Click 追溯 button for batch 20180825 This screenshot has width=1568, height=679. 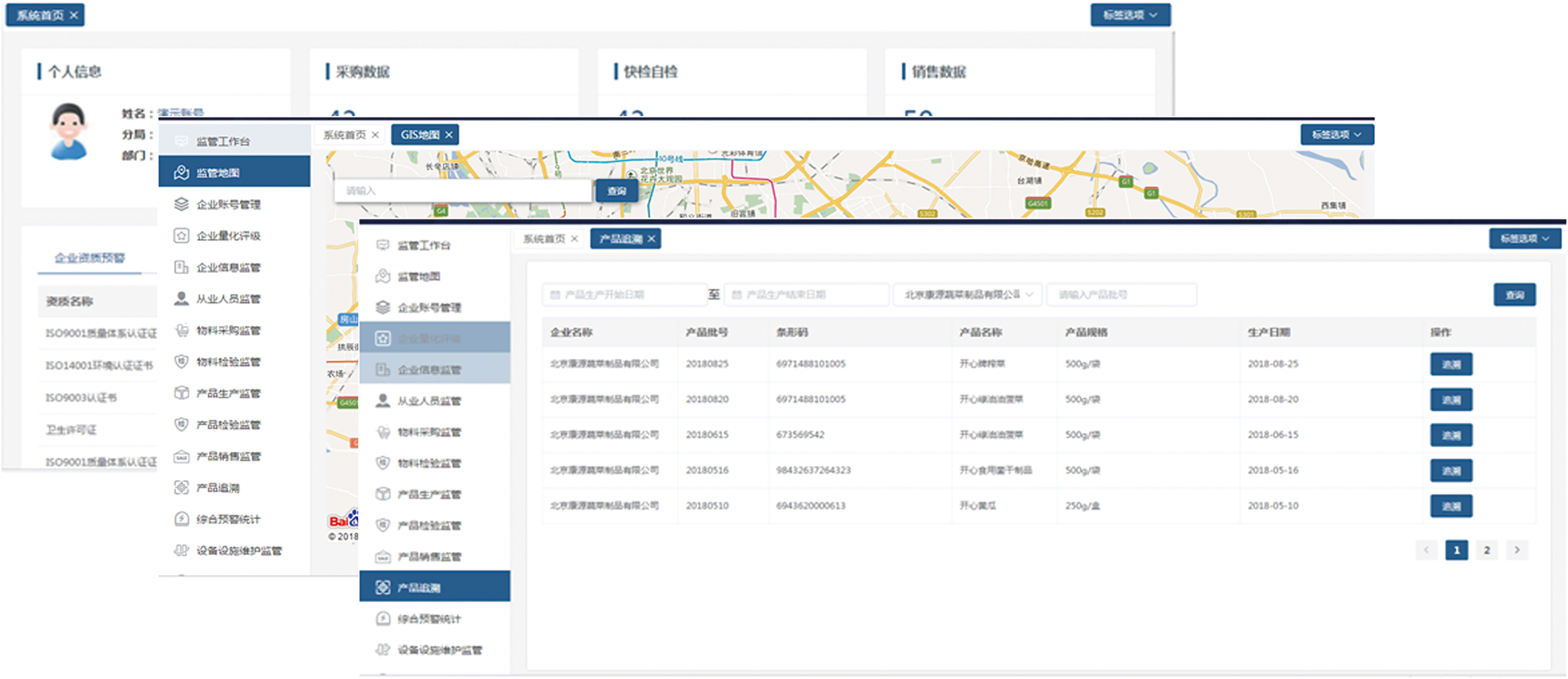tap(1450, 364)
